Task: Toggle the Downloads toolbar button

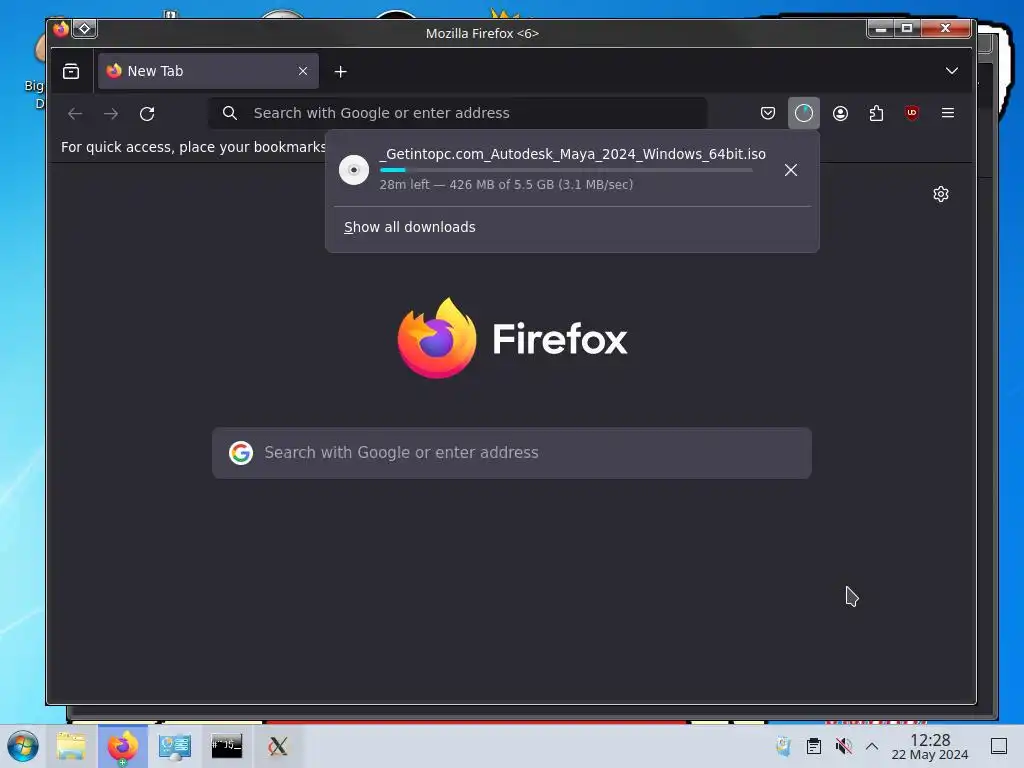Action: tap(803, 113)
